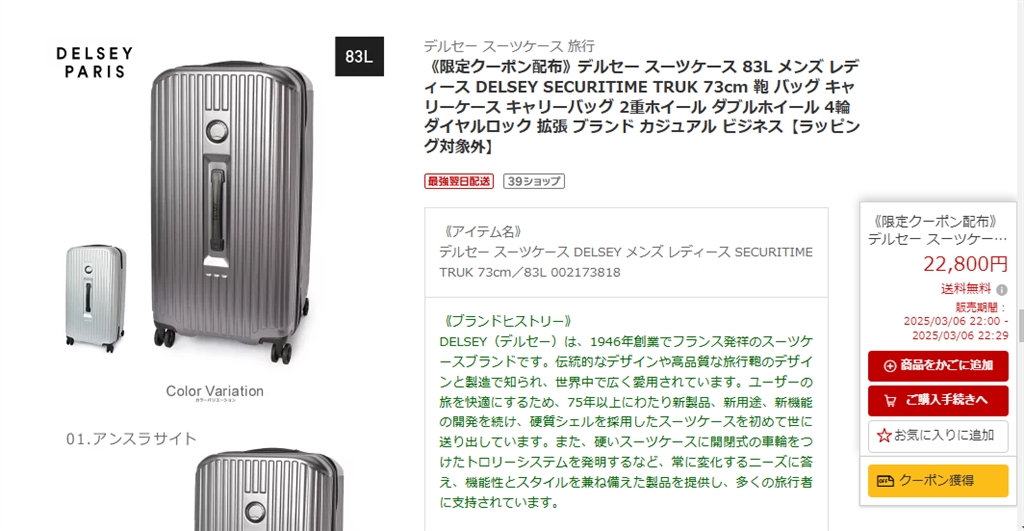
Task: Click the 83L capacity badge
Action: tap(359, 56)
